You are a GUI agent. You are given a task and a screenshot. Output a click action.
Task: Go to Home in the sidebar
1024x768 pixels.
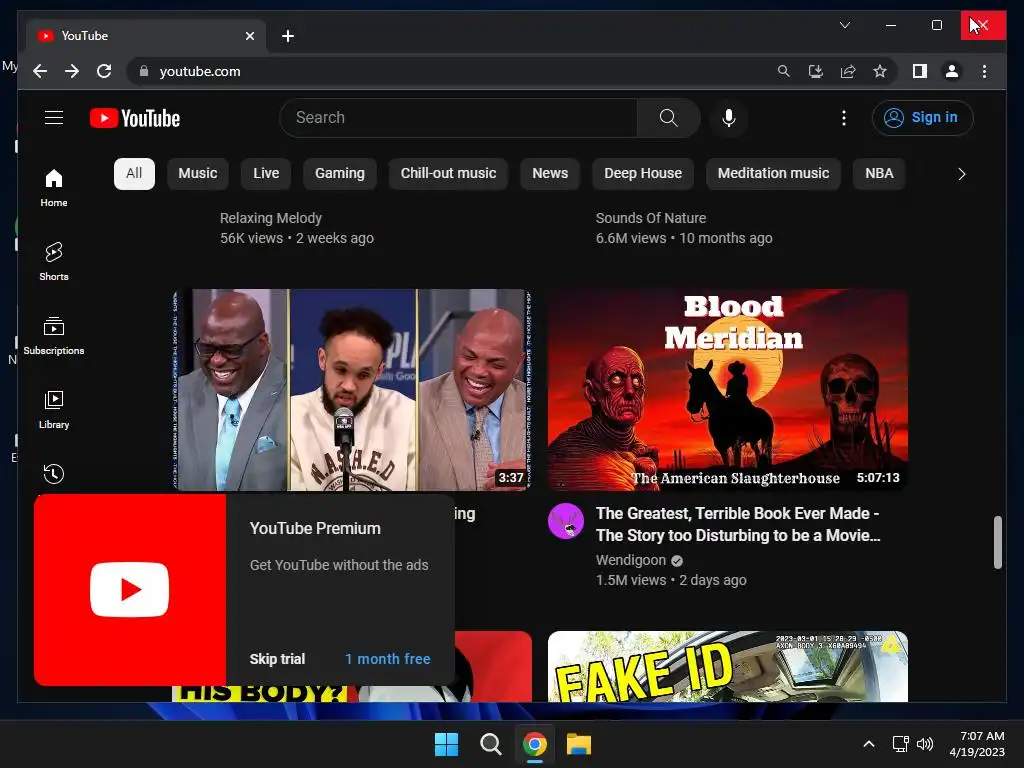[54, 187]
